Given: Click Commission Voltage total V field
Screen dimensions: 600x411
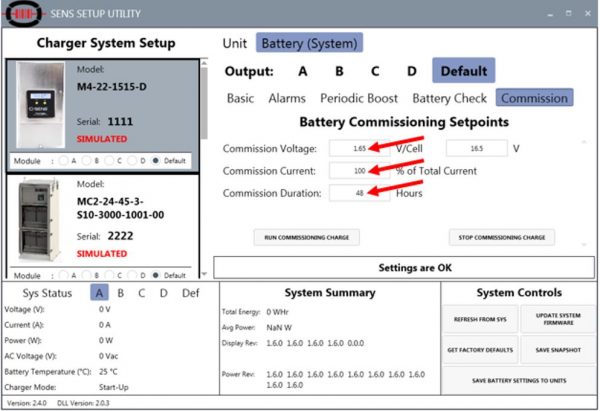Looking at the screenshot, I should tap(476, 148).
